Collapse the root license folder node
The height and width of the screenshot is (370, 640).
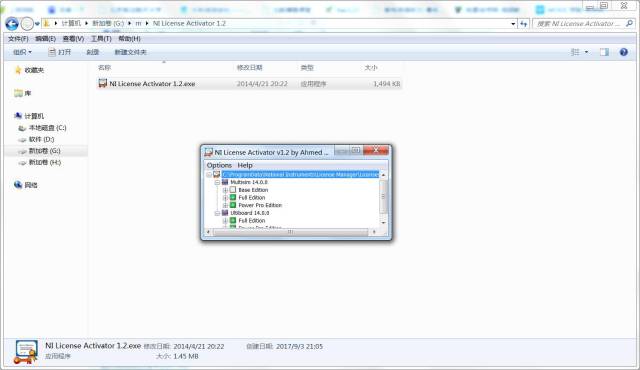tap(209, 174)
